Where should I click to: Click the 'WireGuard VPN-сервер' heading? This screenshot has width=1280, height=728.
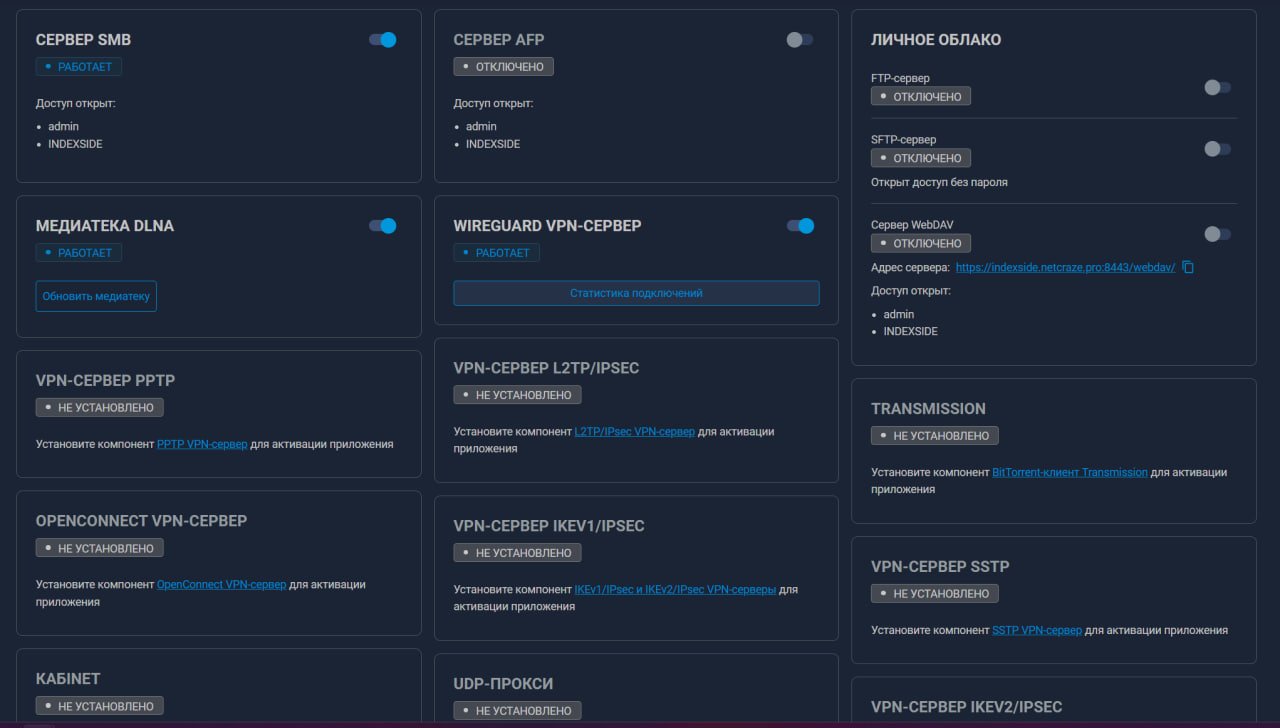click(x=547, y=226)
